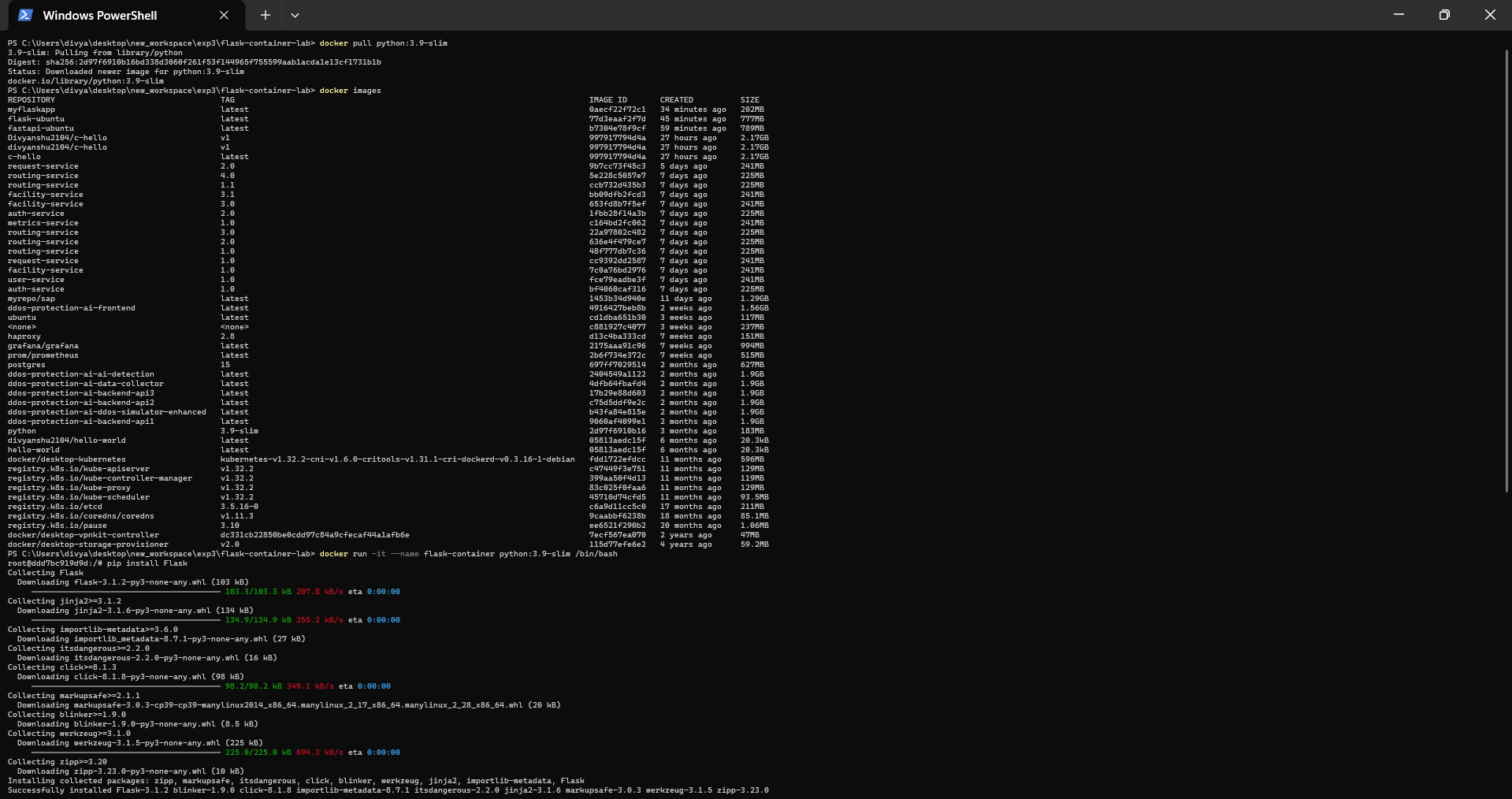Screen dimensions: 1512x799
Task: Expand the new tab profile dropdown
Action: tap(295, 15)
